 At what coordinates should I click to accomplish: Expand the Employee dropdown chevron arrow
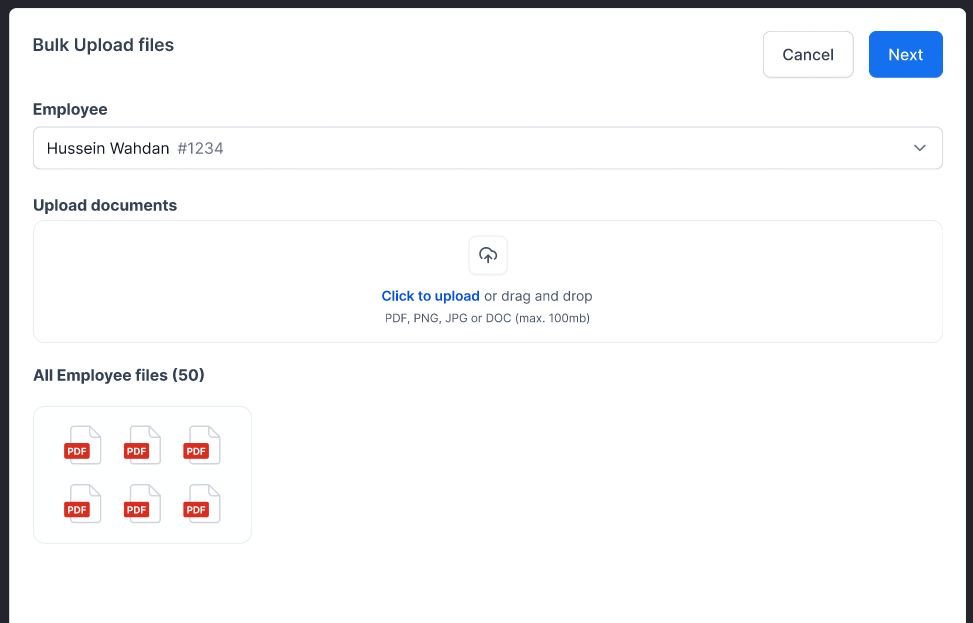tap(919, 148)
